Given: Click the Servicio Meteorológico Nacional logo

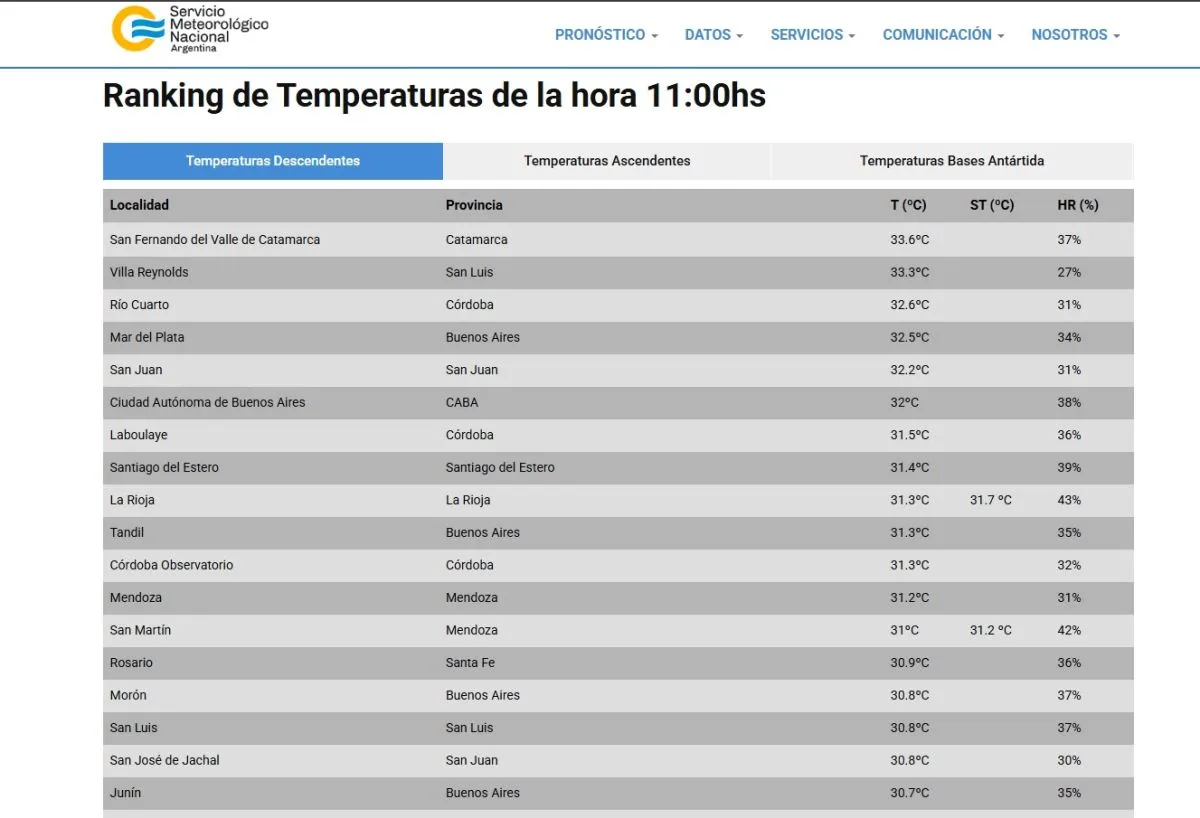Looking at the screenshot, I should 190,30.
